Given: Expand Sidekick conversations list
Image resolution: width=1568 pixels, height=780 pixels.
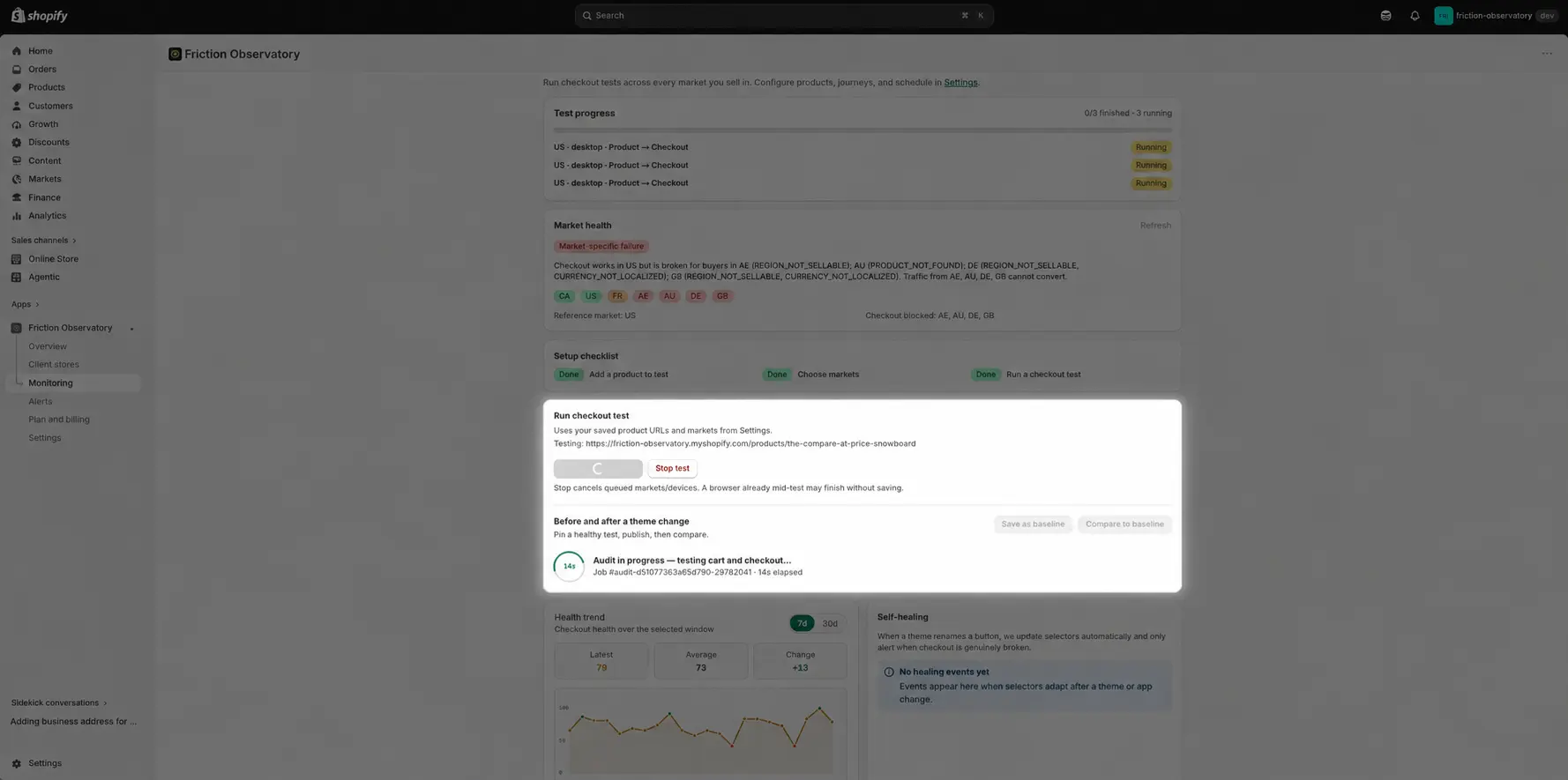Looking at the screenshot, I should pyautogui.click(x=59, y=703).
